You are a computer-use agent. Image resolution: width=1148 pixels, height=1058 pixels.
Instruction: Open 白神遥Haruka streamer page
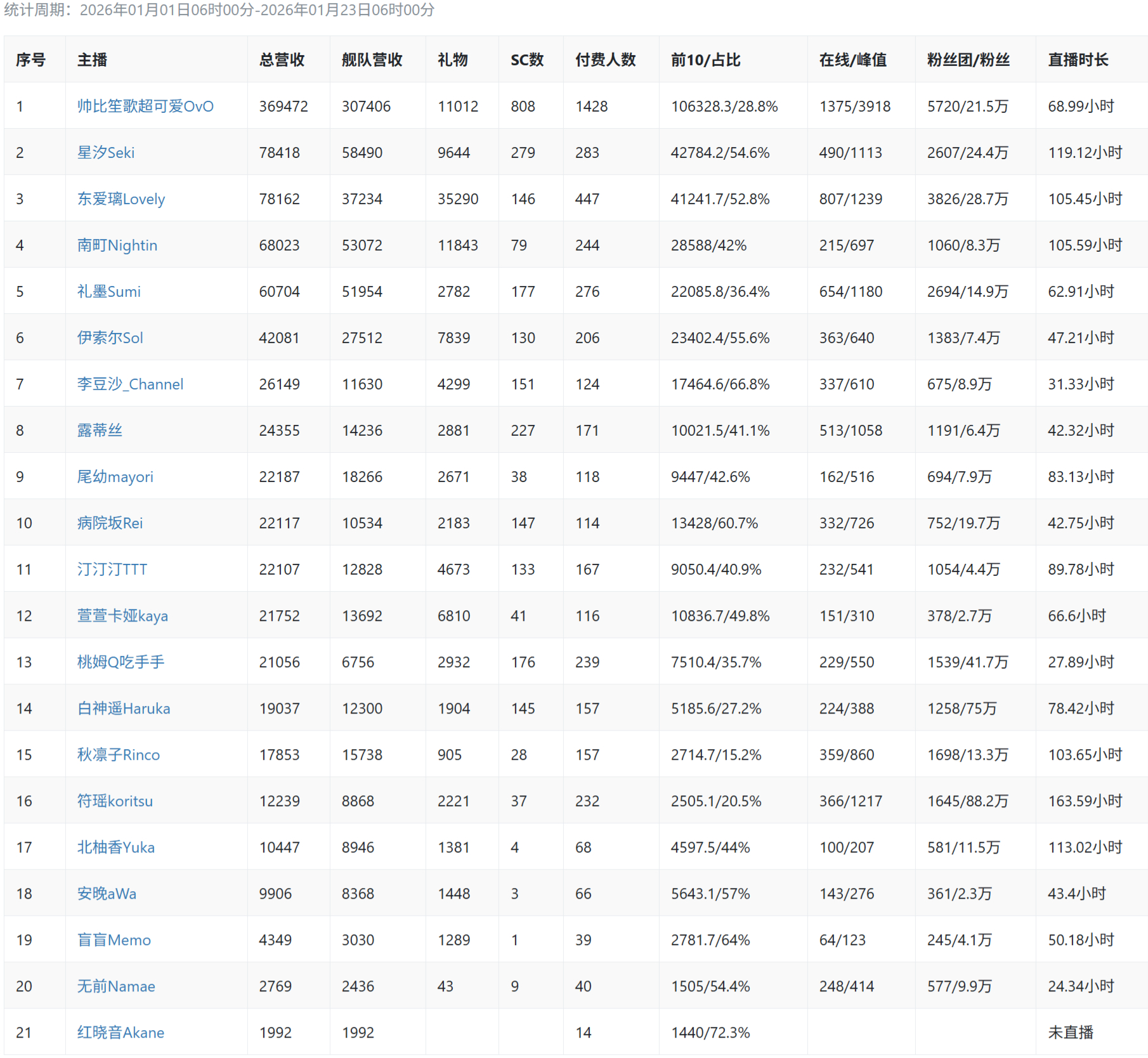124,708
